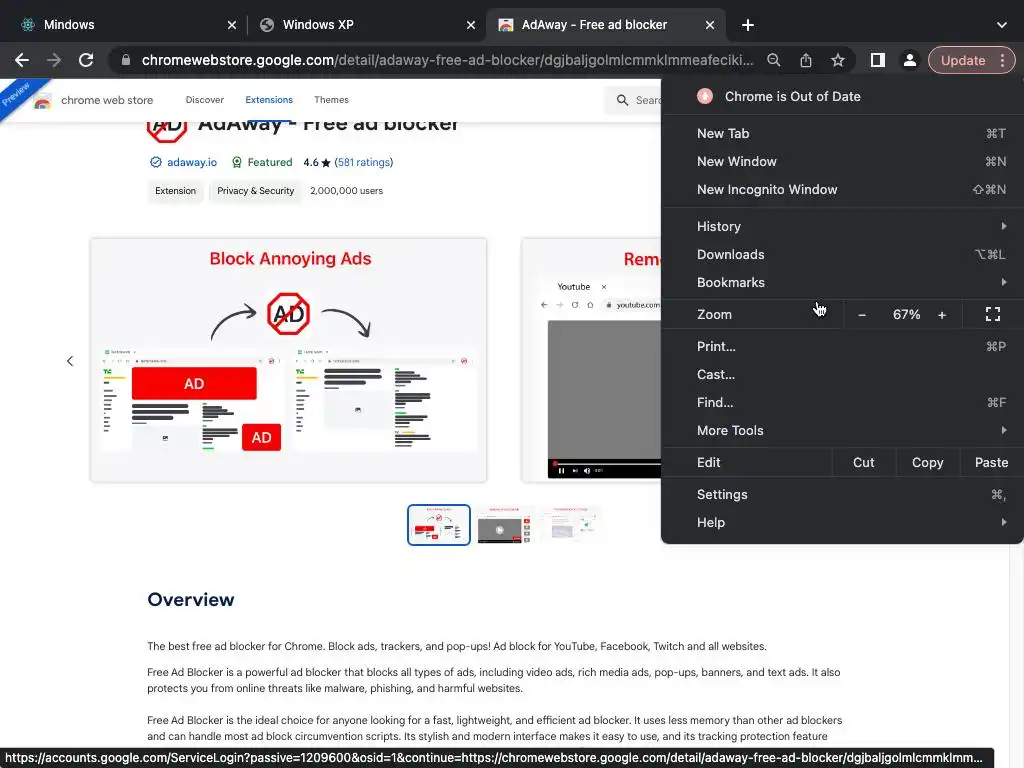Click Chrome is Out of Date entry
This screenshot has height=768, width=1024.
(x=842, y=97)
